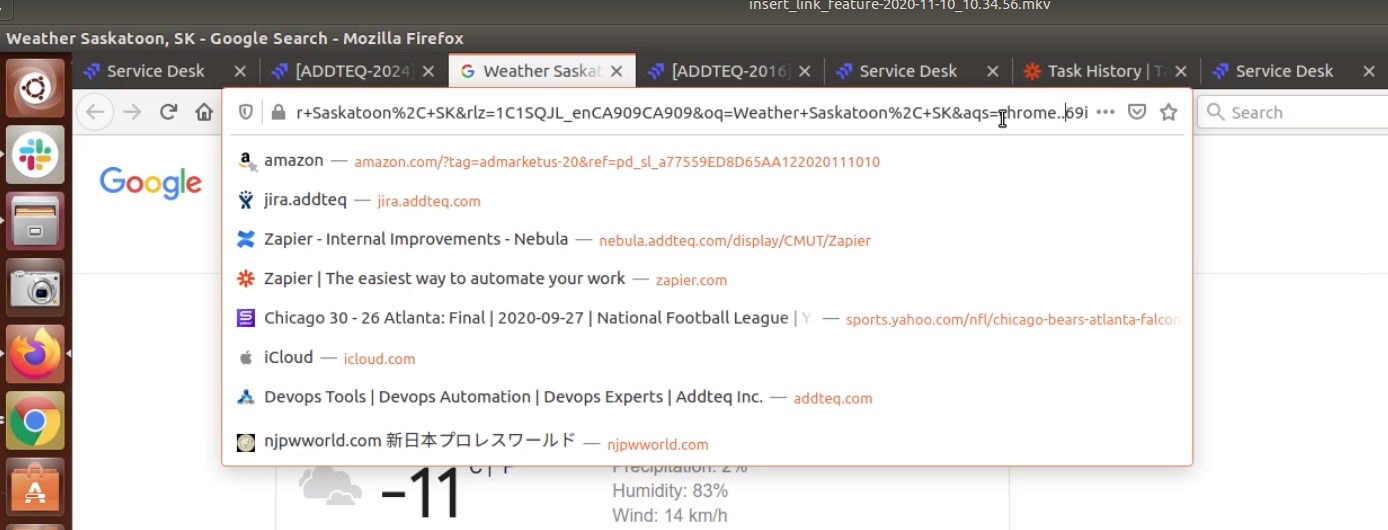Viewport: 1388px width, 530px height.
Task: Show site security padlock info
Action: (x=279, y=112)
